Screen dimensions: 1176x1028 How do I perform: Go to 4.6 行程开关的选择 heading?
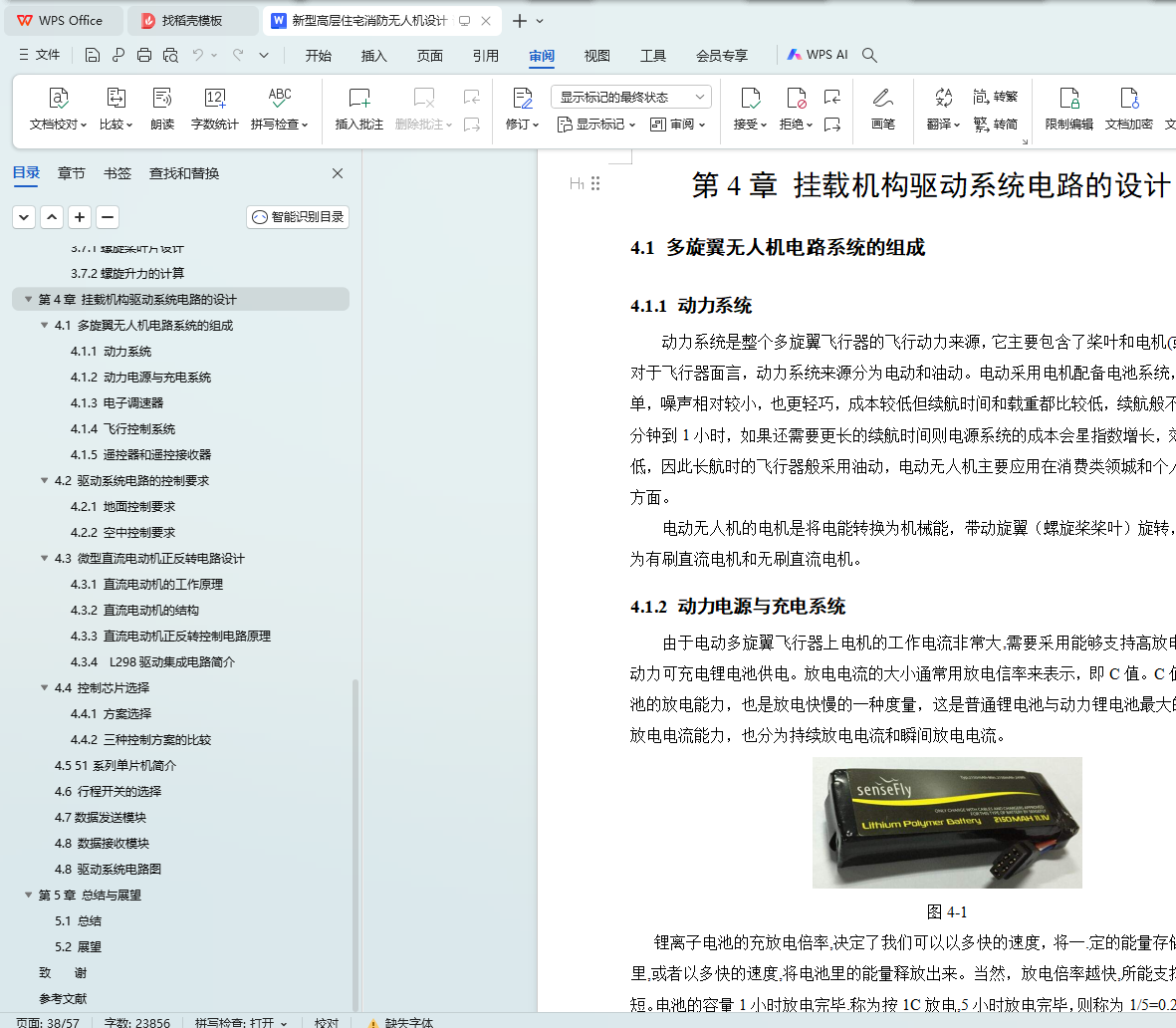tap(108, 791)
